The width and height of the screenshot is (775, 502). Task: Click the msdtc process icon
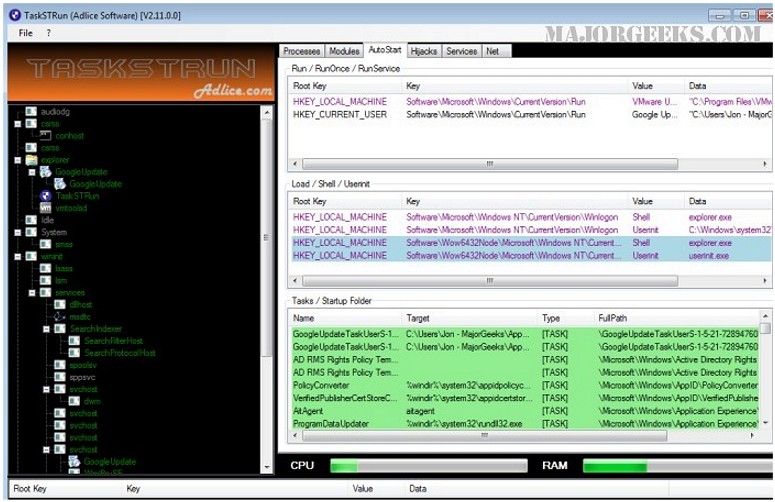pos(60,316)
